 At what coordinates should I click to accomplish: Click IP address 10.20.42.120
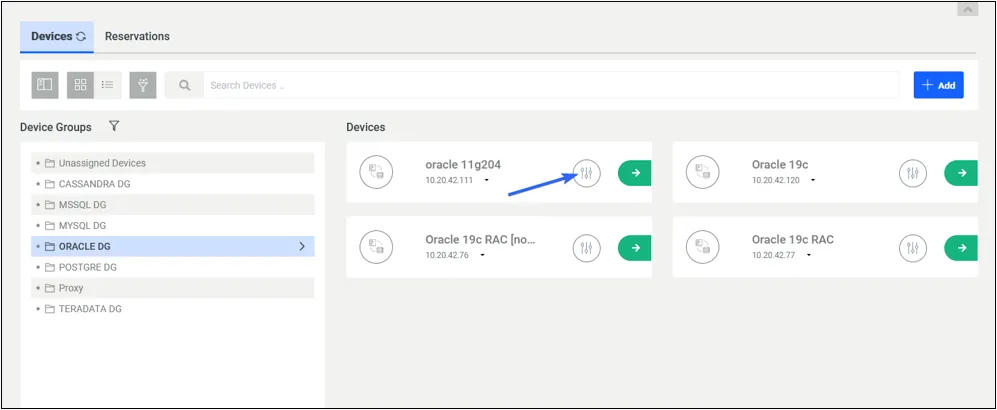(x=776, y=181)
